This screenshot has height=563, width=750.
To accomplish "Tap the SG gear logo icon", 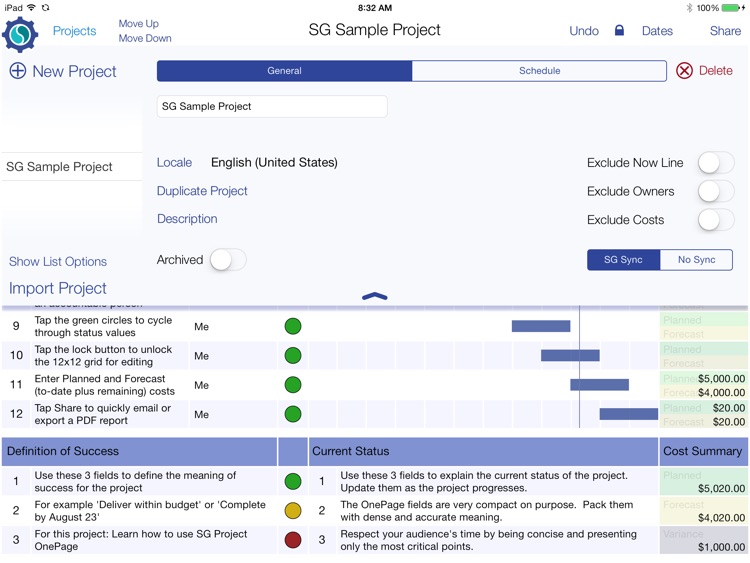I will (20, 34).
